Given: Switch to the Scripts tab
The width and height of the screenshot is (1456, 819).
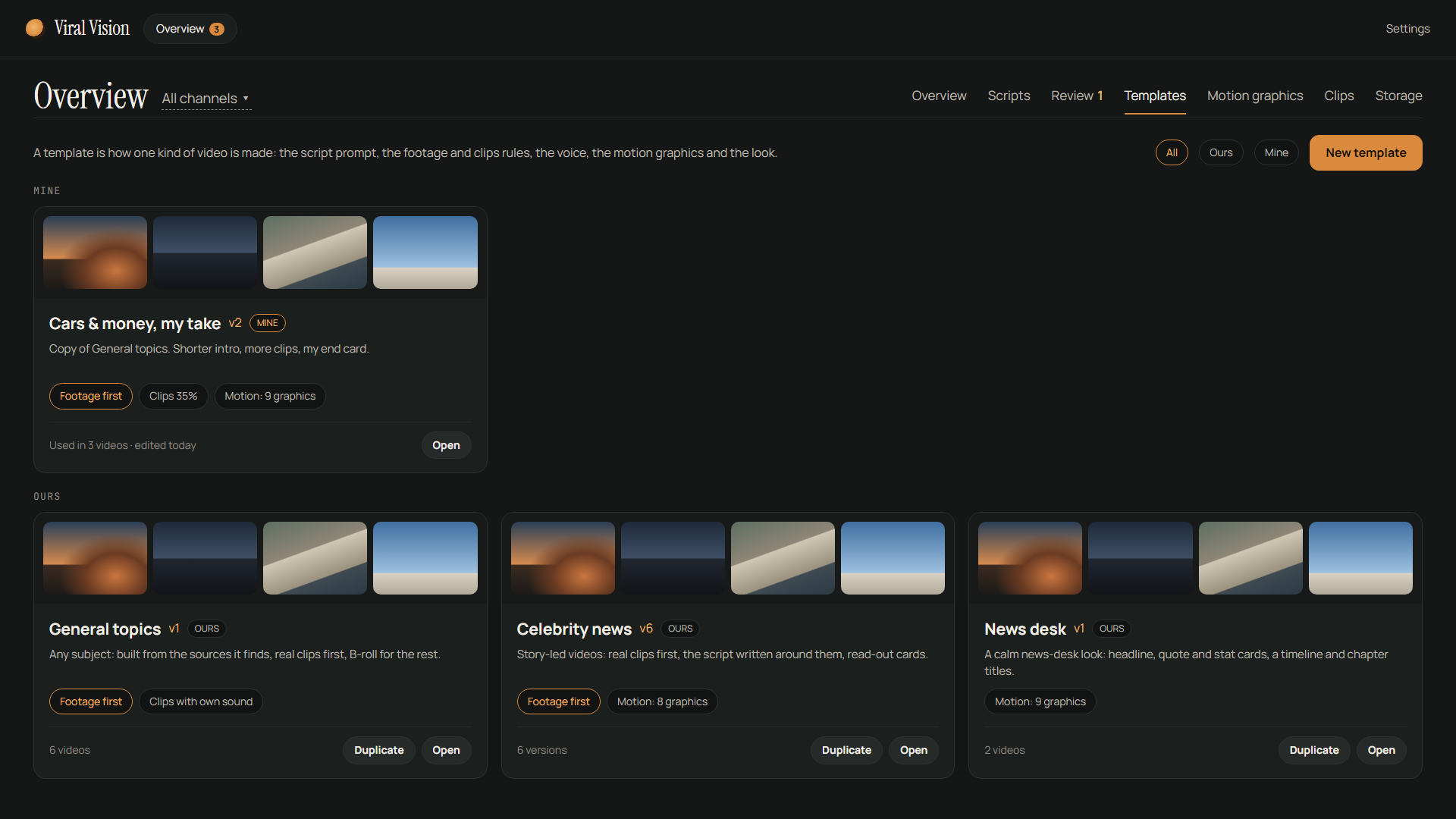Looking at the screenshot, I should pyautogui.click(x=1009, y=96).
